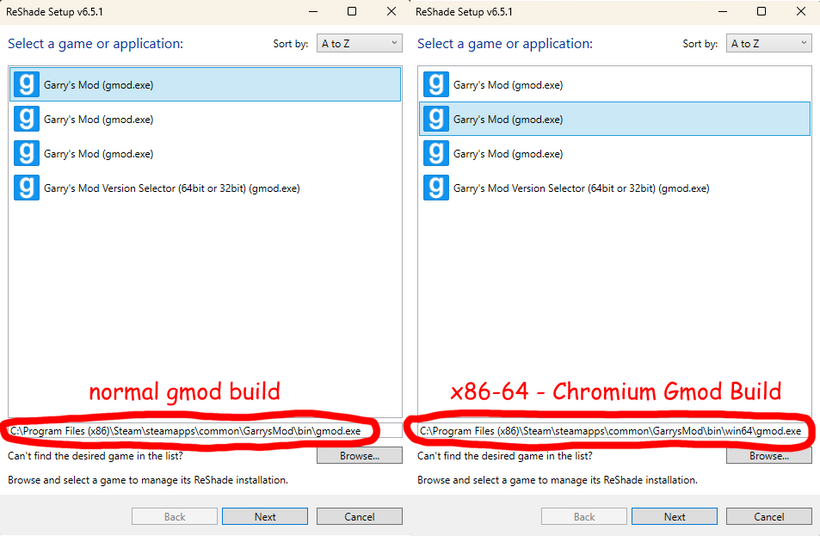Click the first Garry's Mod icon in the right window
820x536 pixels.
[435, 85]
